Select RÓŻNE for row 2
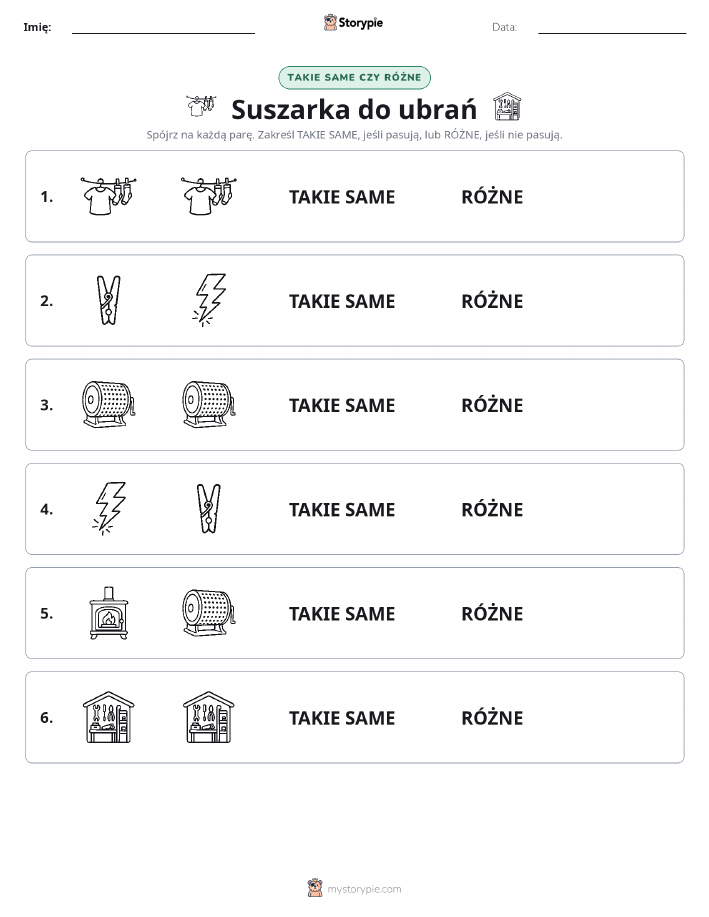709x917 pixels. pos(492,301)
